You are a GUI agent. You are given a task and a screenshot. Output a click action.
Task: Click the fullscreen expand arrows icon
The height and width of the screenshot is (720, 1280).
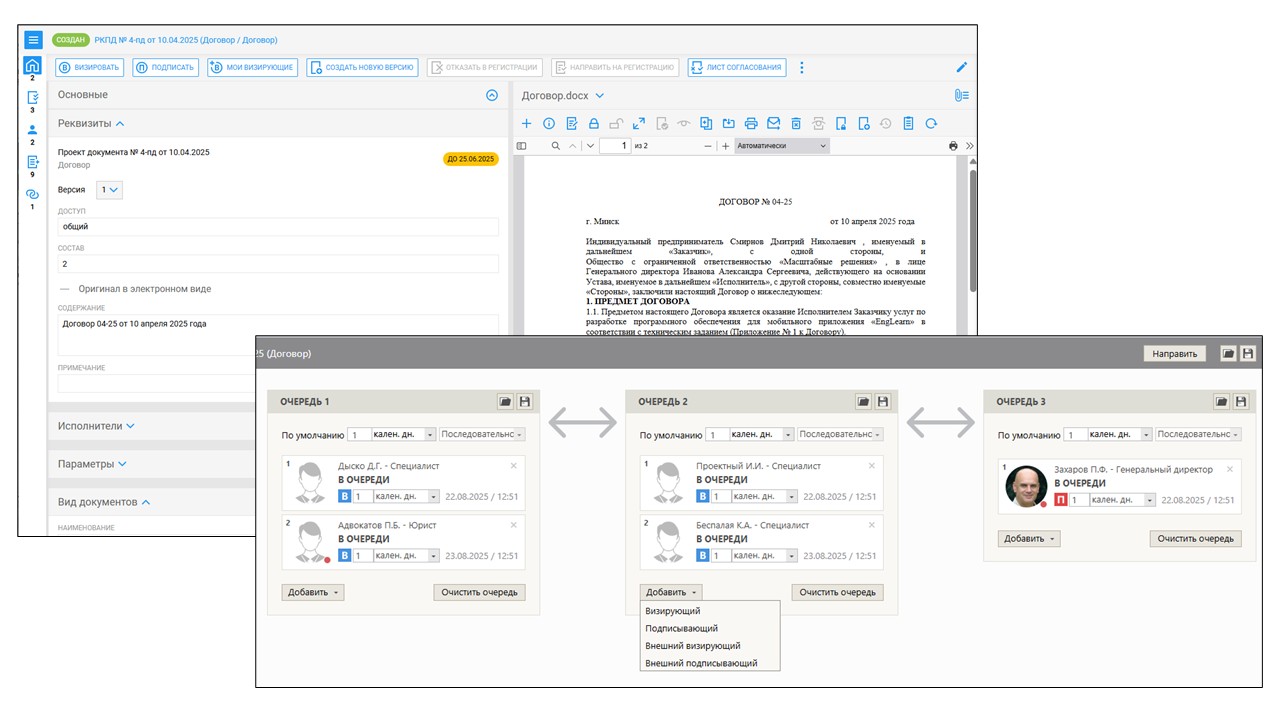pos(638,124)
